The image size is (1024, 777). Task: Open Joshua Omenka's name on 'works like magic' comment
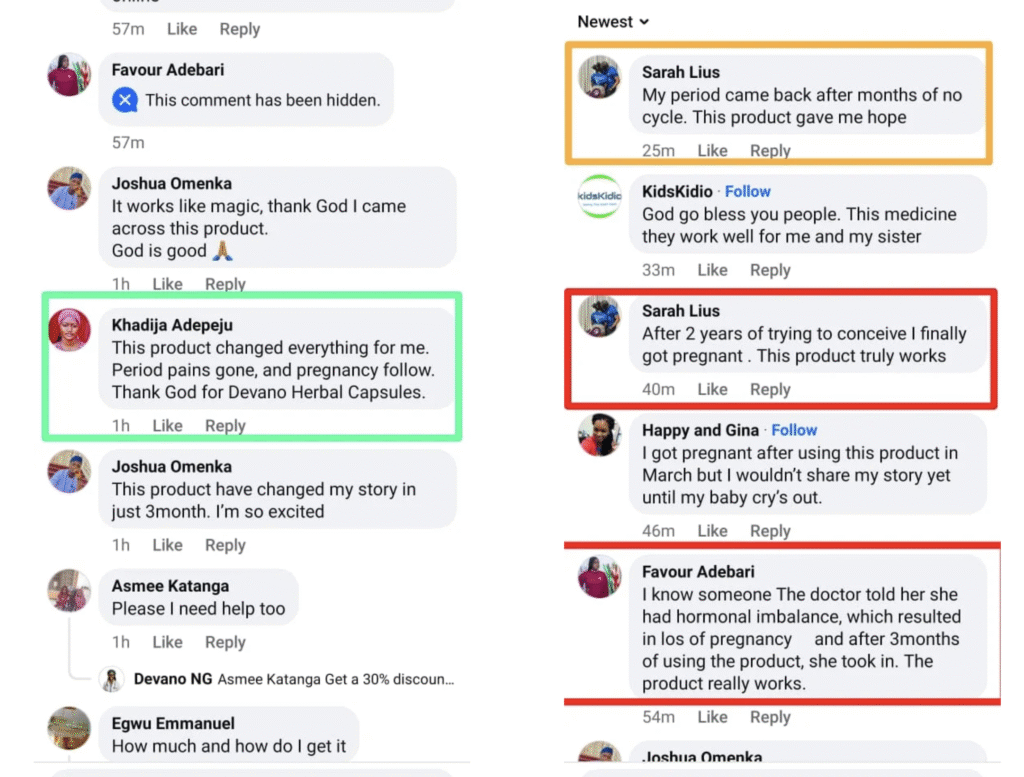pyautogui.click(x=172, y=183)
